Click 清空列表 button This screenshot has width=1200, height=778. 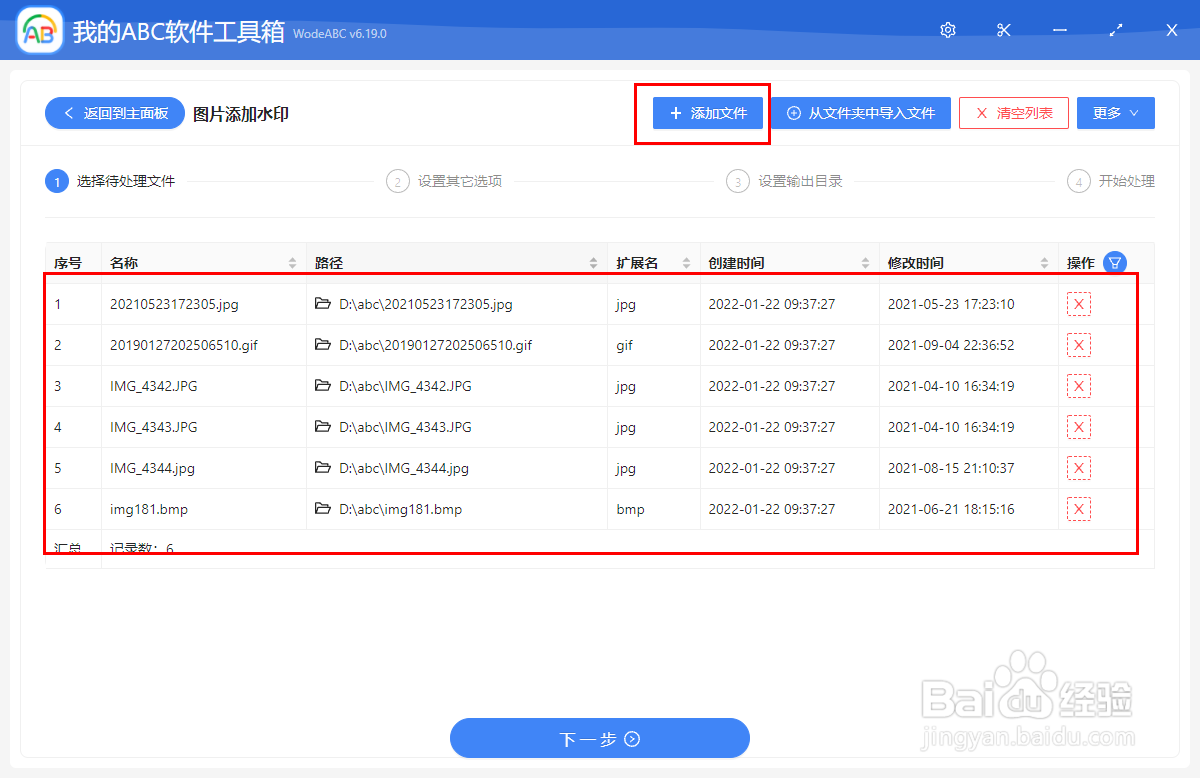(x=1014, y=113)
